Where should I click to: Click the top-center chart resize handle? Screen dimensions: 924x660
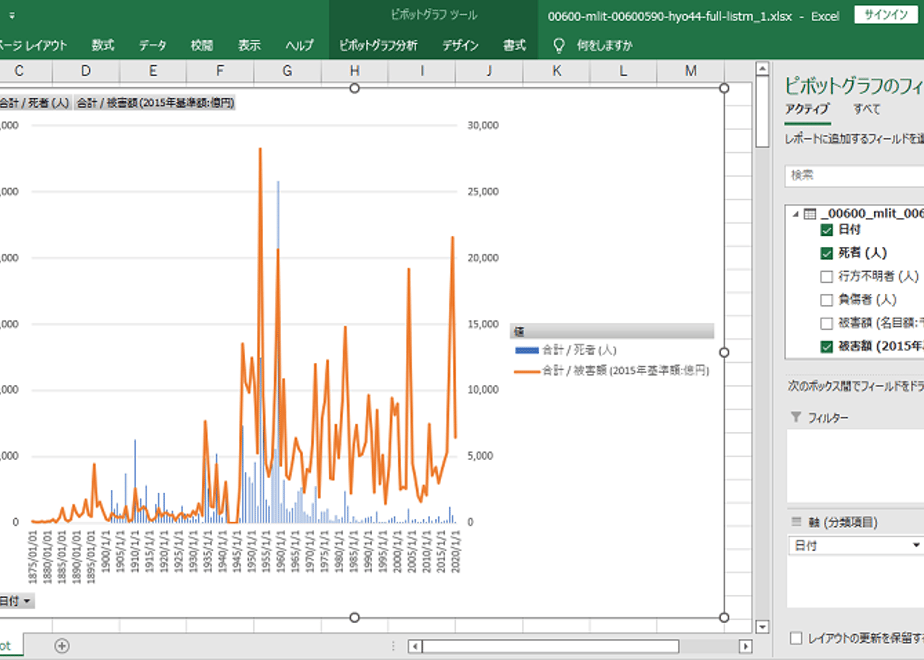[354, 88]
